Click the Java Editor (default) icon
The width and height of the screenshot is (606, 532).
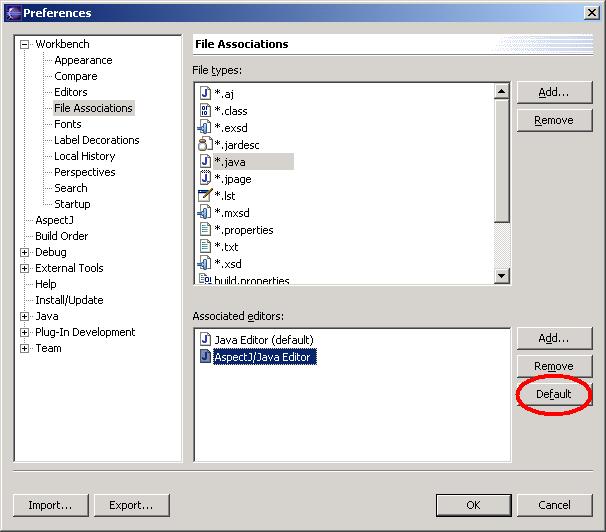point(205,339)
